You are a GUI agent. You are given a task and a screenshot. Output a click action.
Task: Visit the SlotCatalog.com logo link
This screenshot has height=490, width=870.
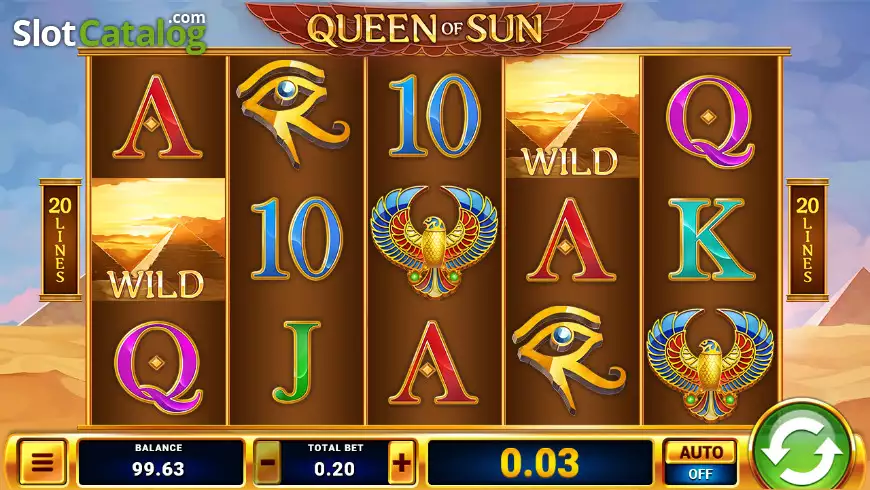click(109, 32)
